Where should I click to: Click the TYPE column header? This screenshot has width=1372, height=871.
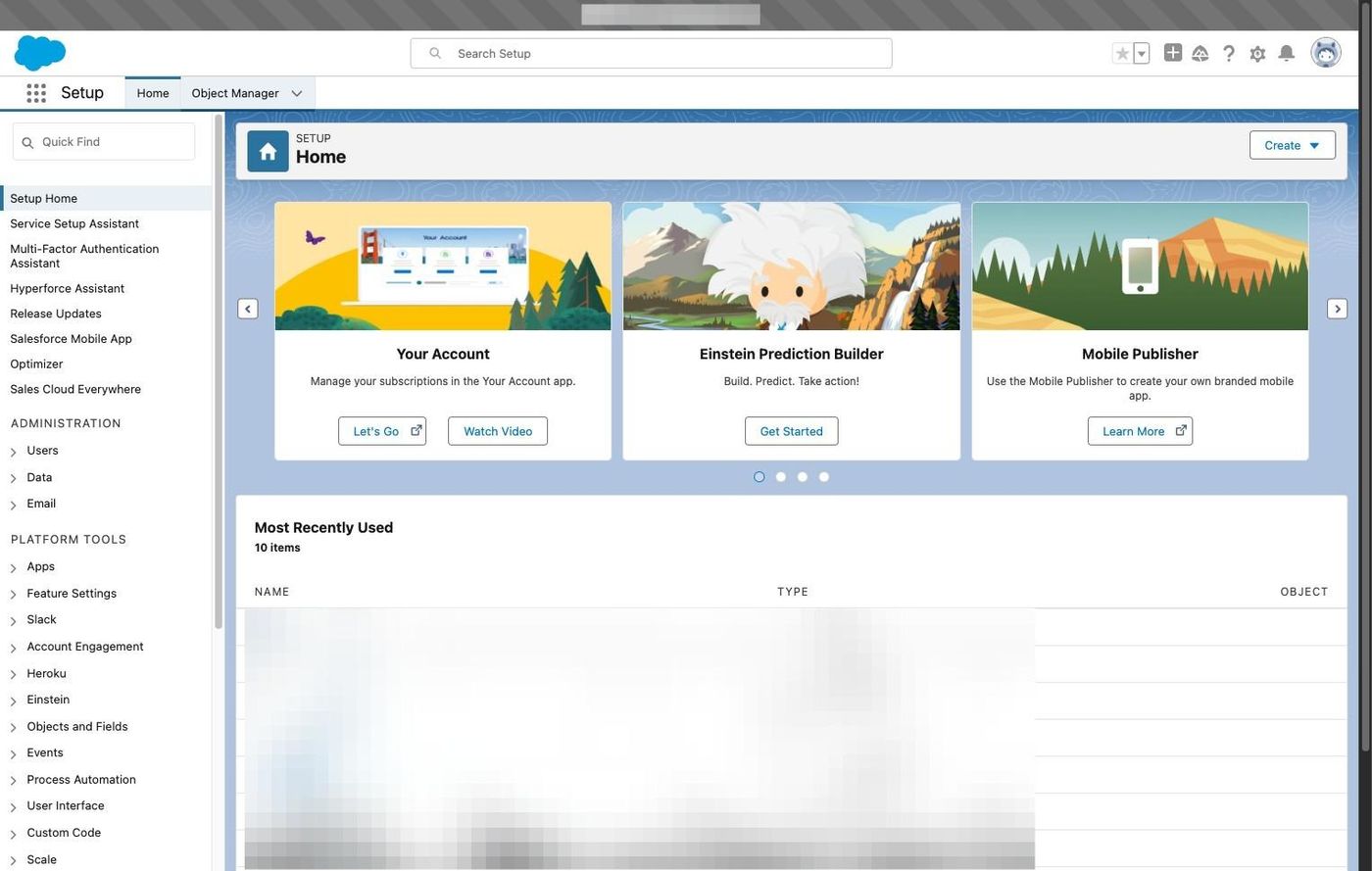coord(793,592)
